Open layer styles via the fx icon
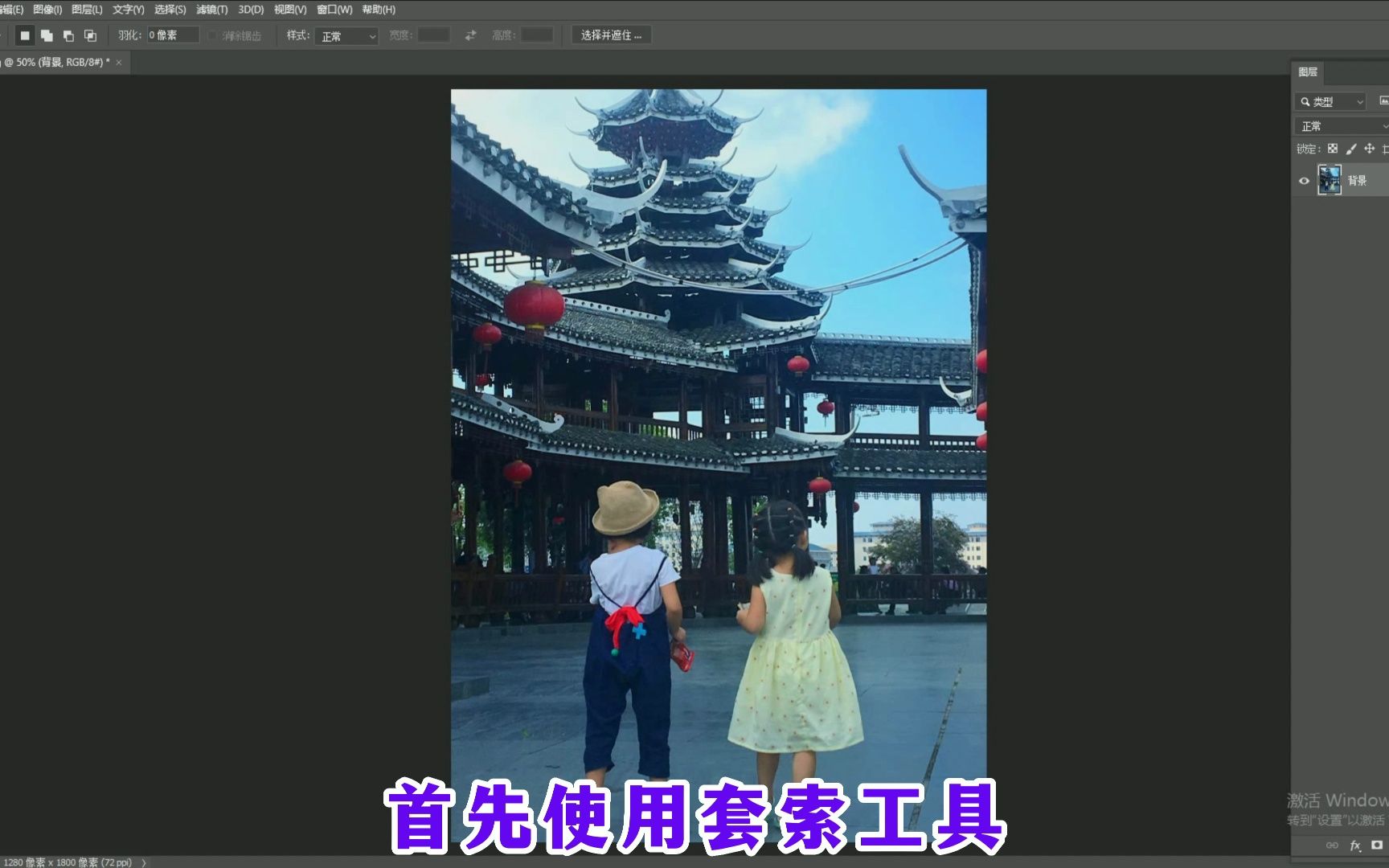 pos(1356,845)
